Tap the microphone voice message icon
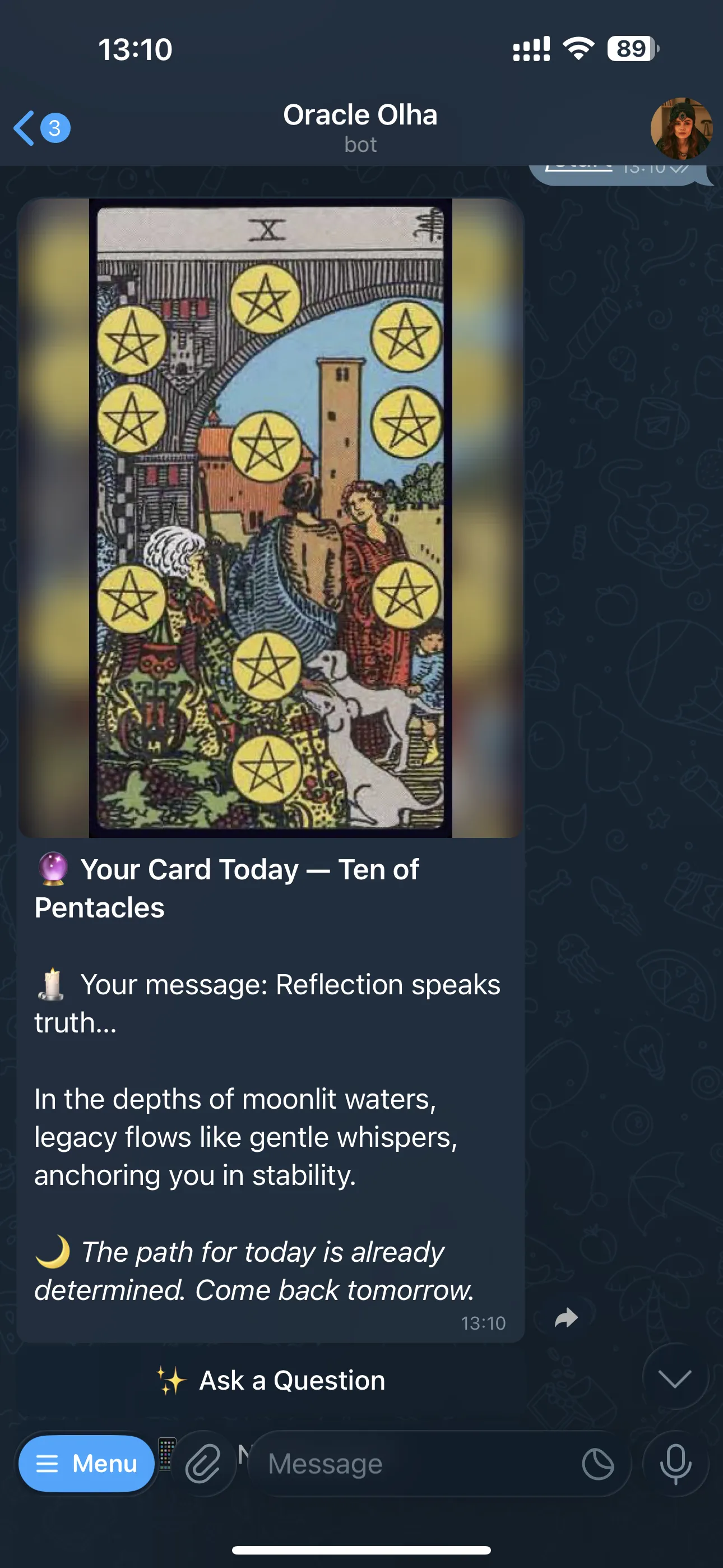 coord(675,1463)
